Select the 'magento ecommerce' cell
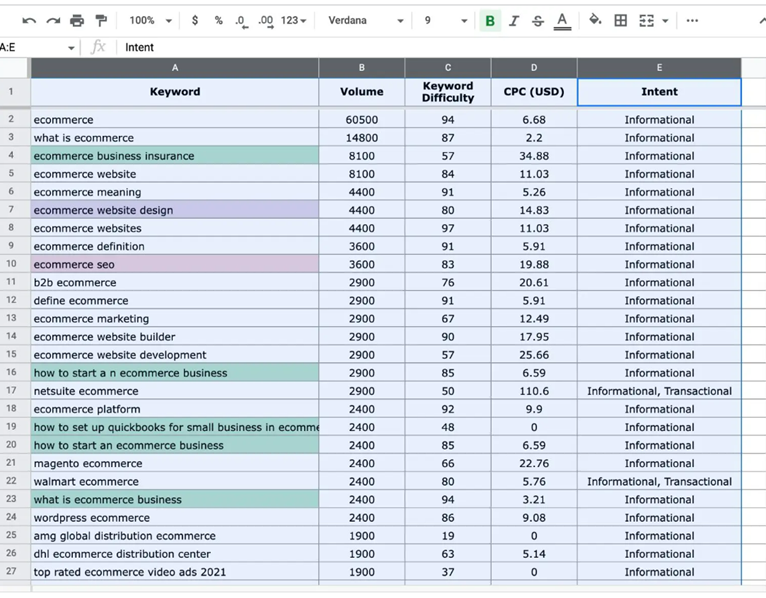Screen dimensions: 766x598 (x=175, y=463)
